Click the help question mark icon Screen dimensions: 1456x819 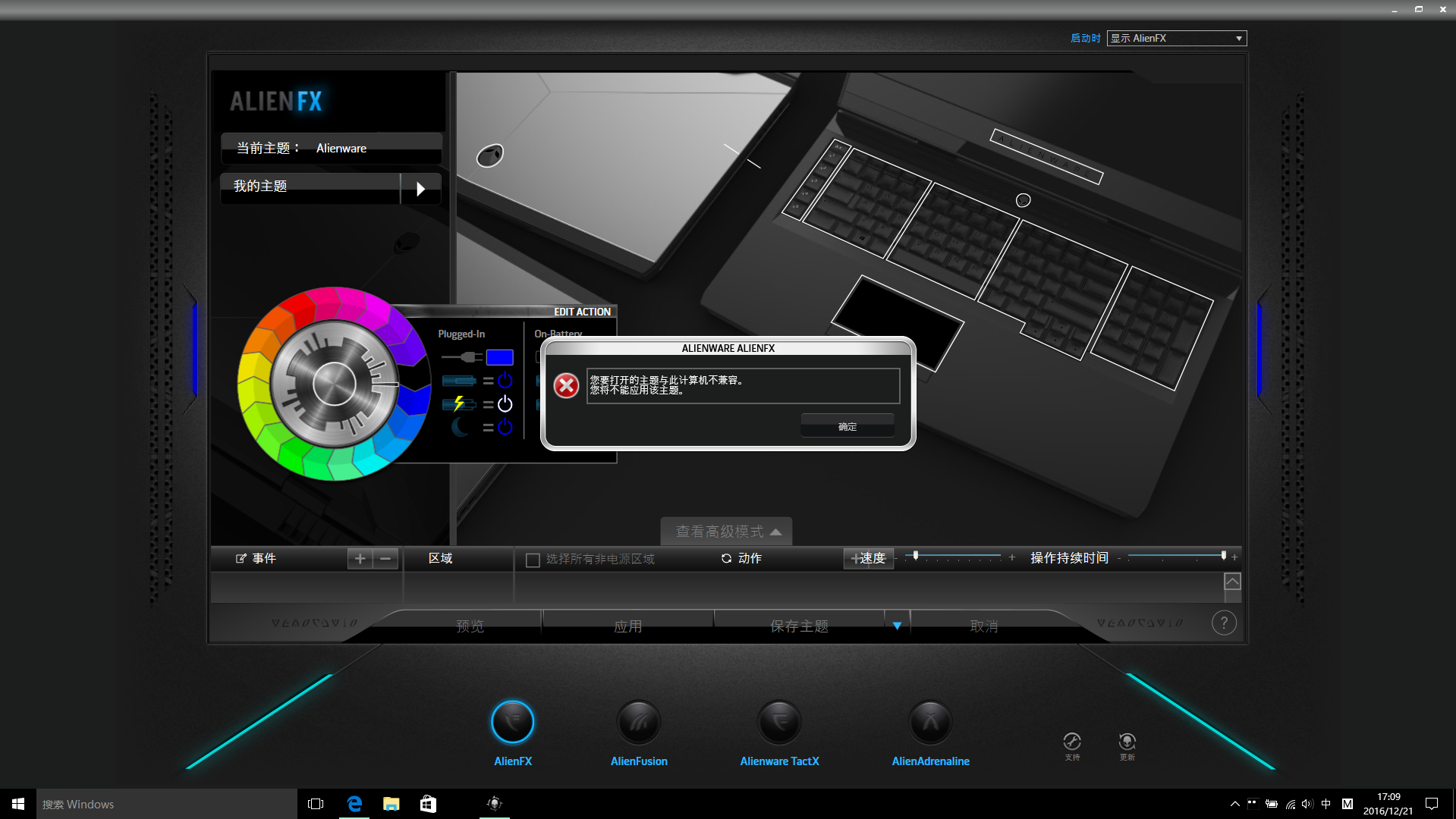[1224, 623]
